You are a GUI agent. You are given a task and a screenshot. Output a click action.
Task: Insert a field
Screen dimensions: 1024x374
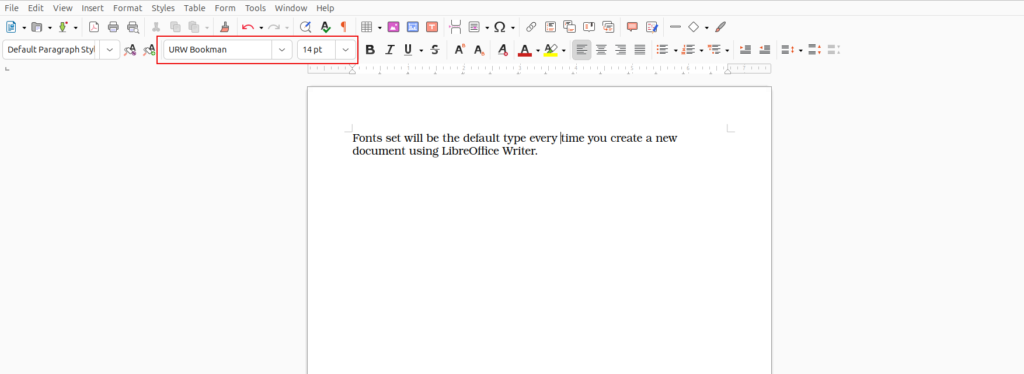pos(474,27)
